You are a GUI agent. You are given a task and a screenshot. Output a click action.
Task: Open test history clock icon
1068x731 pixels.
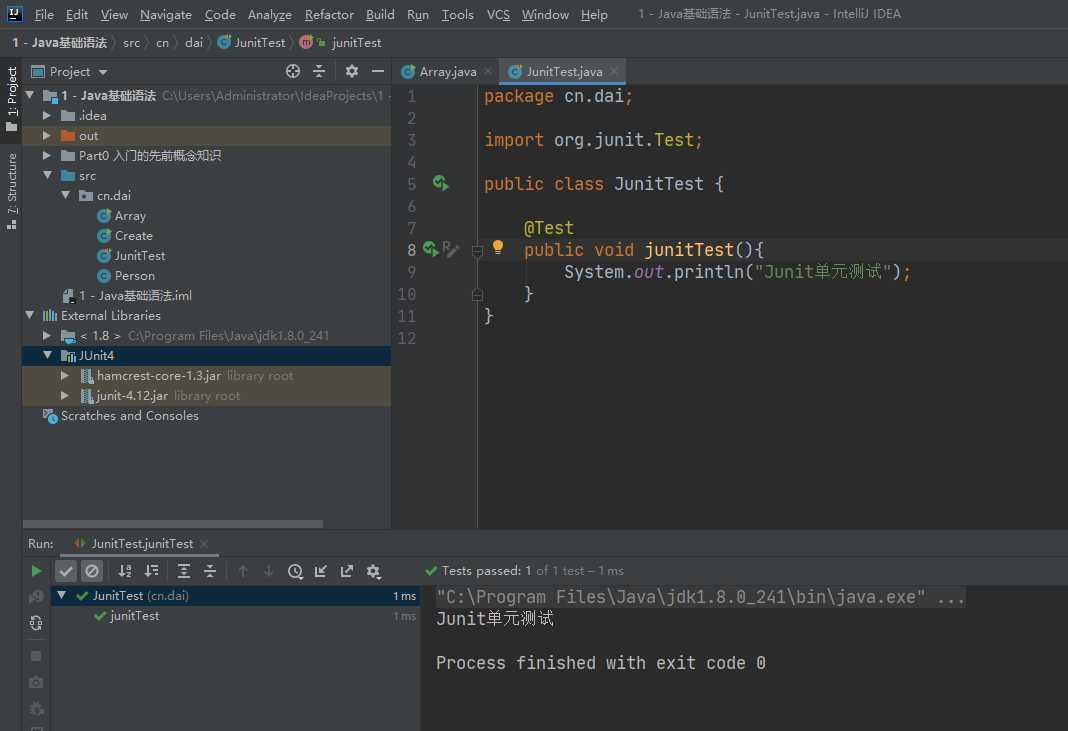pos(295,571)
